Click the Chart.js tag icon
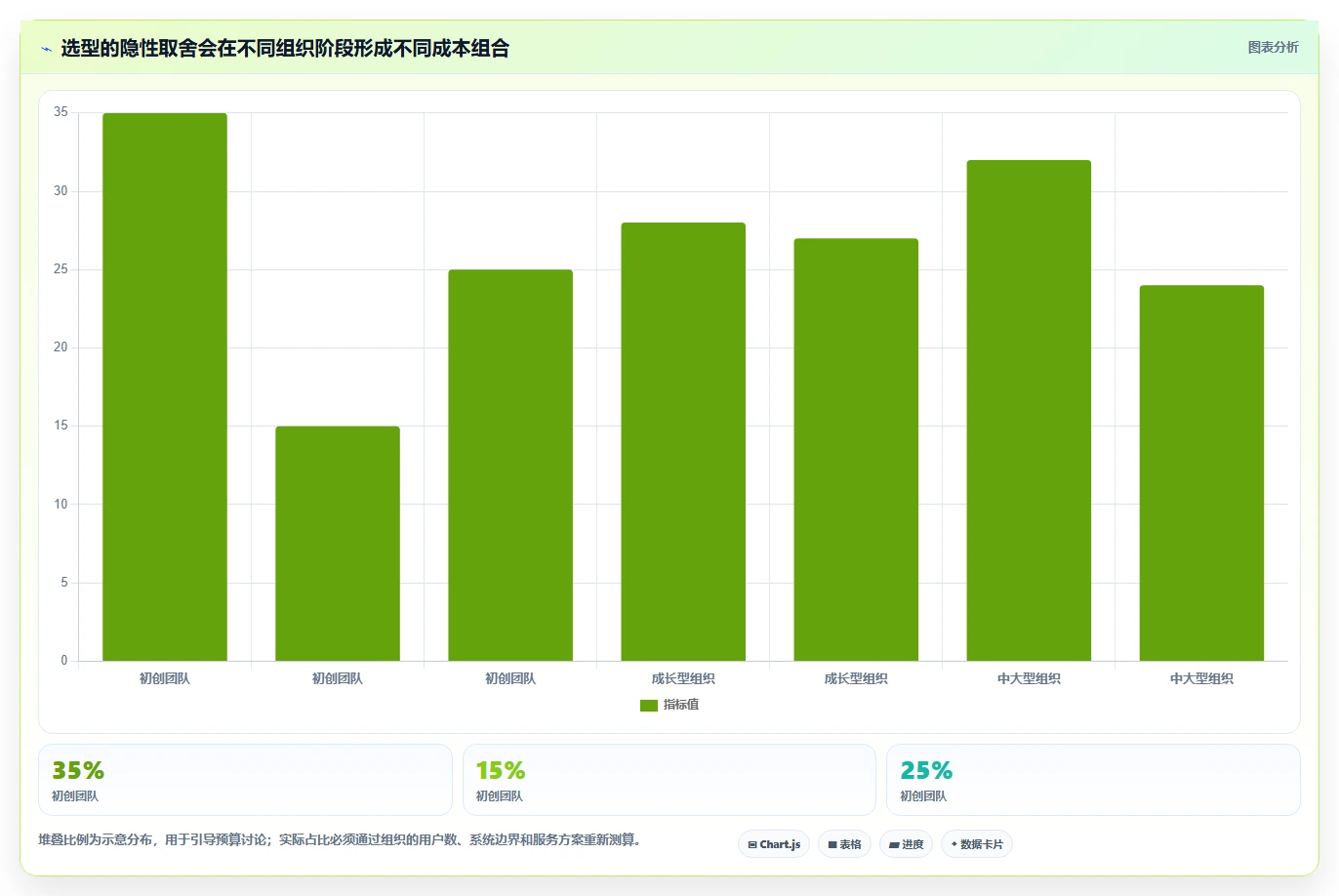Screen dimensions: 1339x896 click(x=752, y=845)
